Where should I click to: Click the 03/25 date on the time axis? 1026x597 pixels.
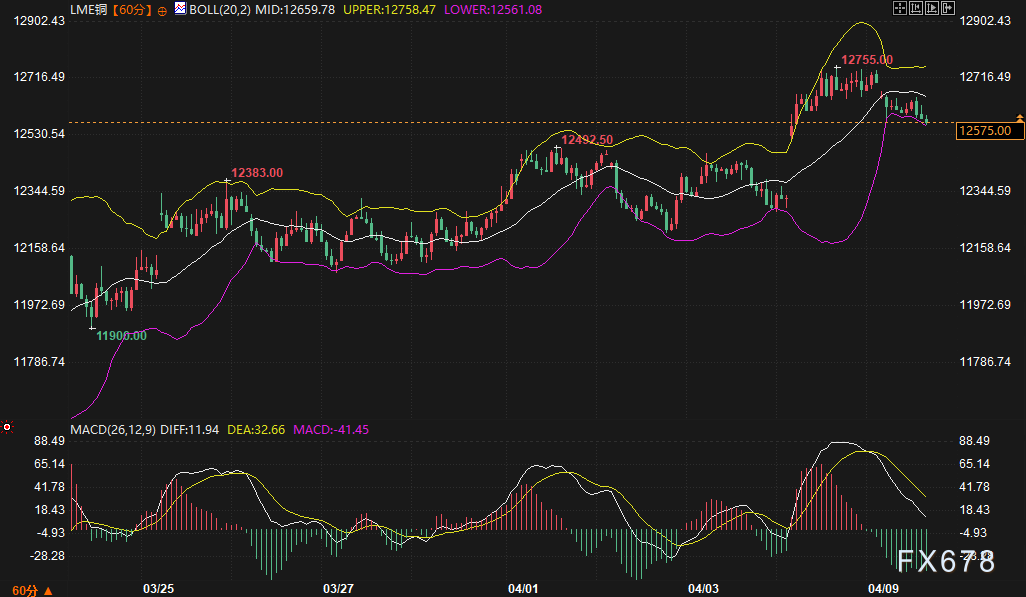(159, 587)
